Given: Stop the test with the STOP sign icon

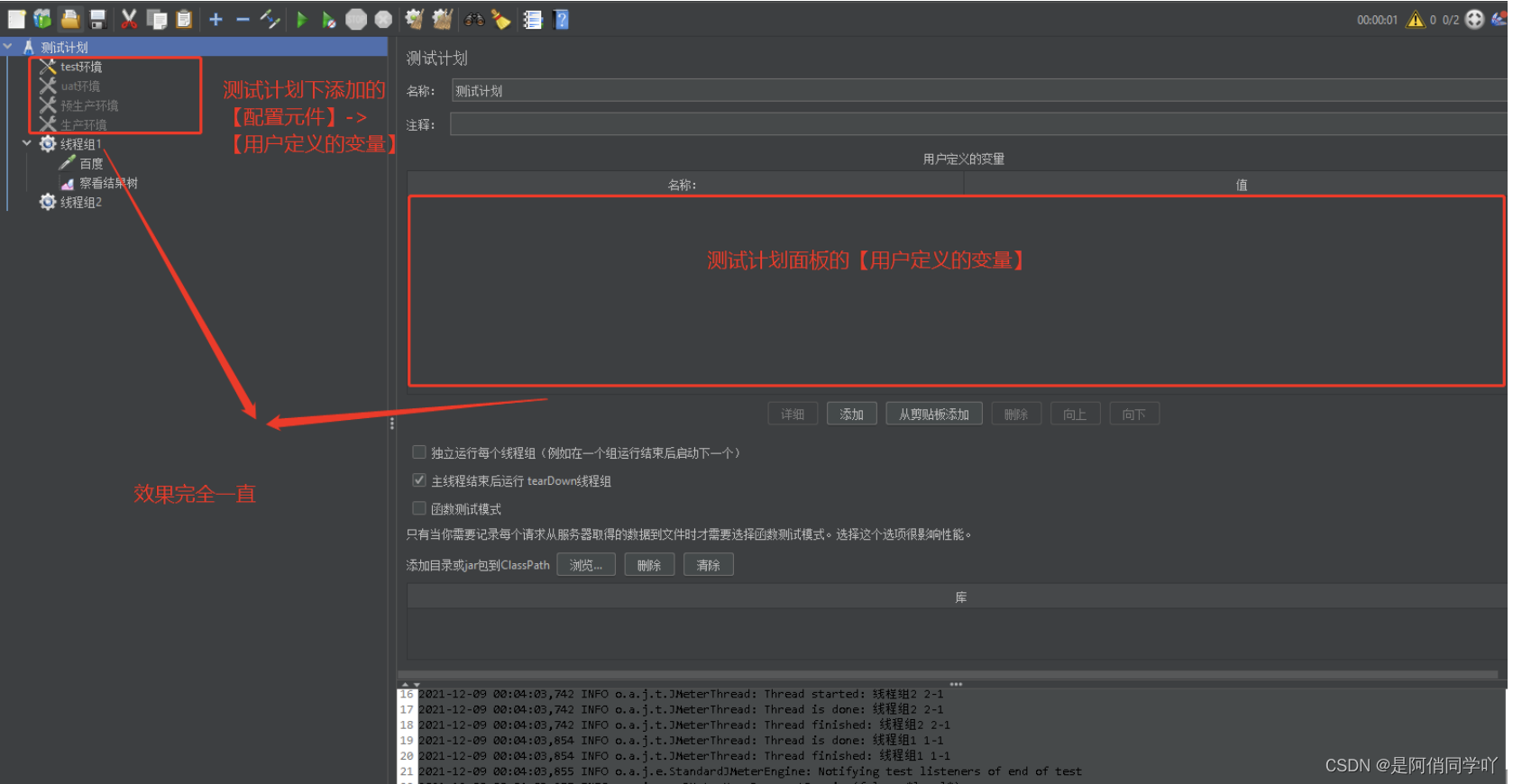Looking at the screenshot, I should point(356,19).
